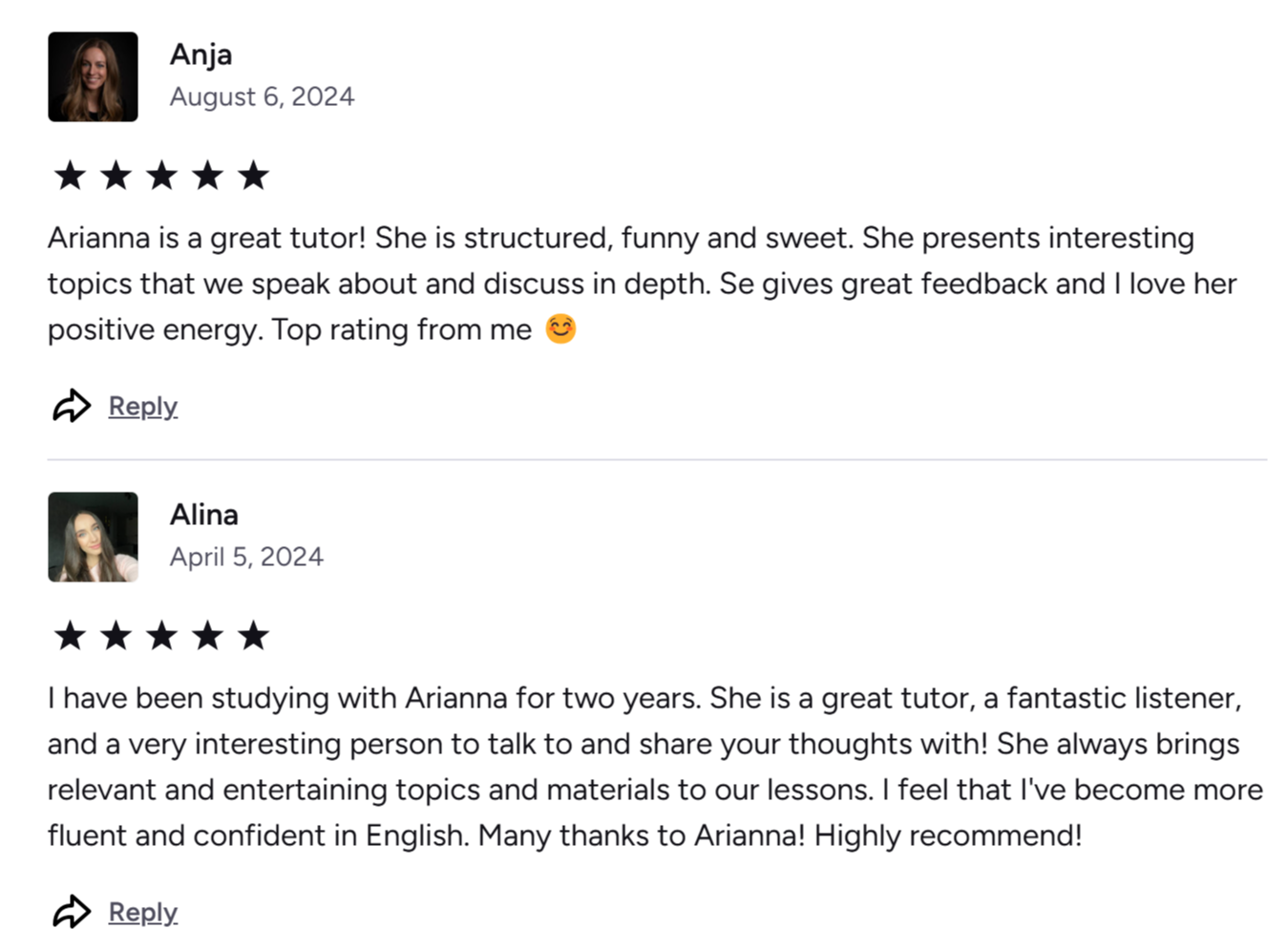The width and height of the screenshot is (1288, 950).
Task: Click the reviewer name Alina
Action: (204, 515)
